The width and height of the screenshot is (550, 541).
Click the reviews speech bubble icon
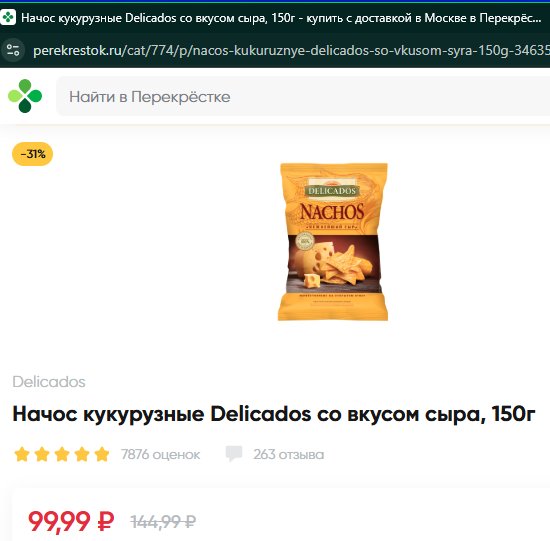pyautogui.click(x=234, y=454)
